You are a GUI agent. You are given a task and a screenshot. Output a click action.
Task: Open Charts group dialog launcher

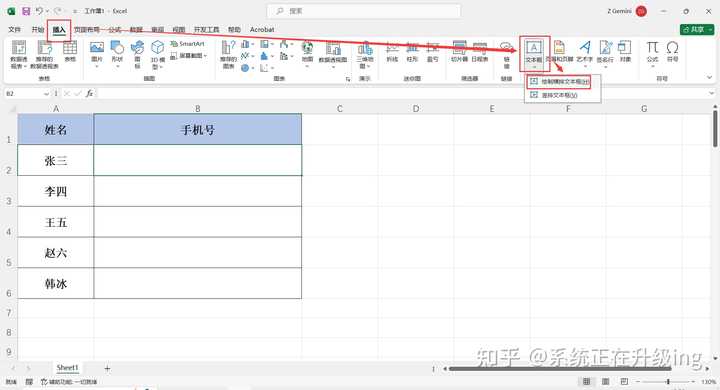(x=348, y=79)
